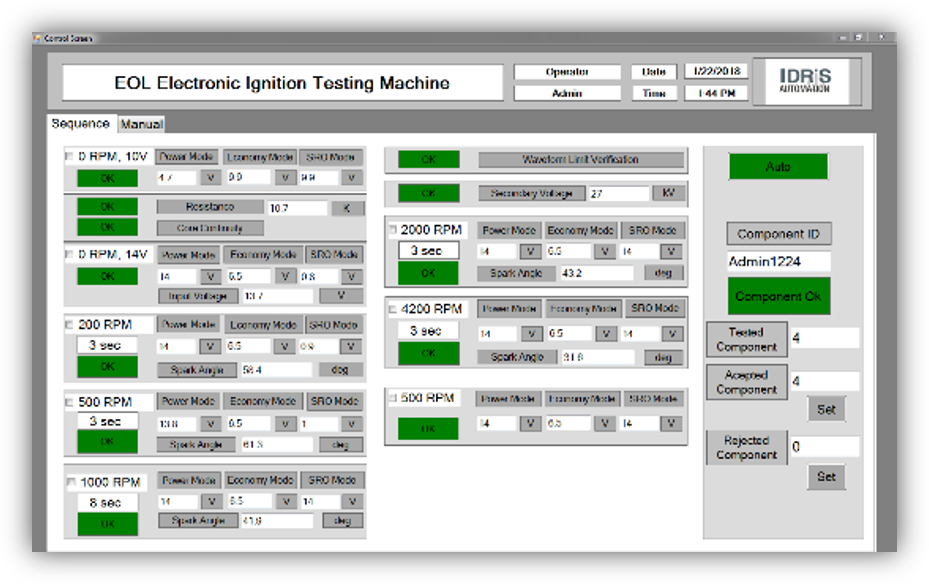Click the KV unit button beside Secondary Voltage
The image size is (929, 584).
(669, 193)
